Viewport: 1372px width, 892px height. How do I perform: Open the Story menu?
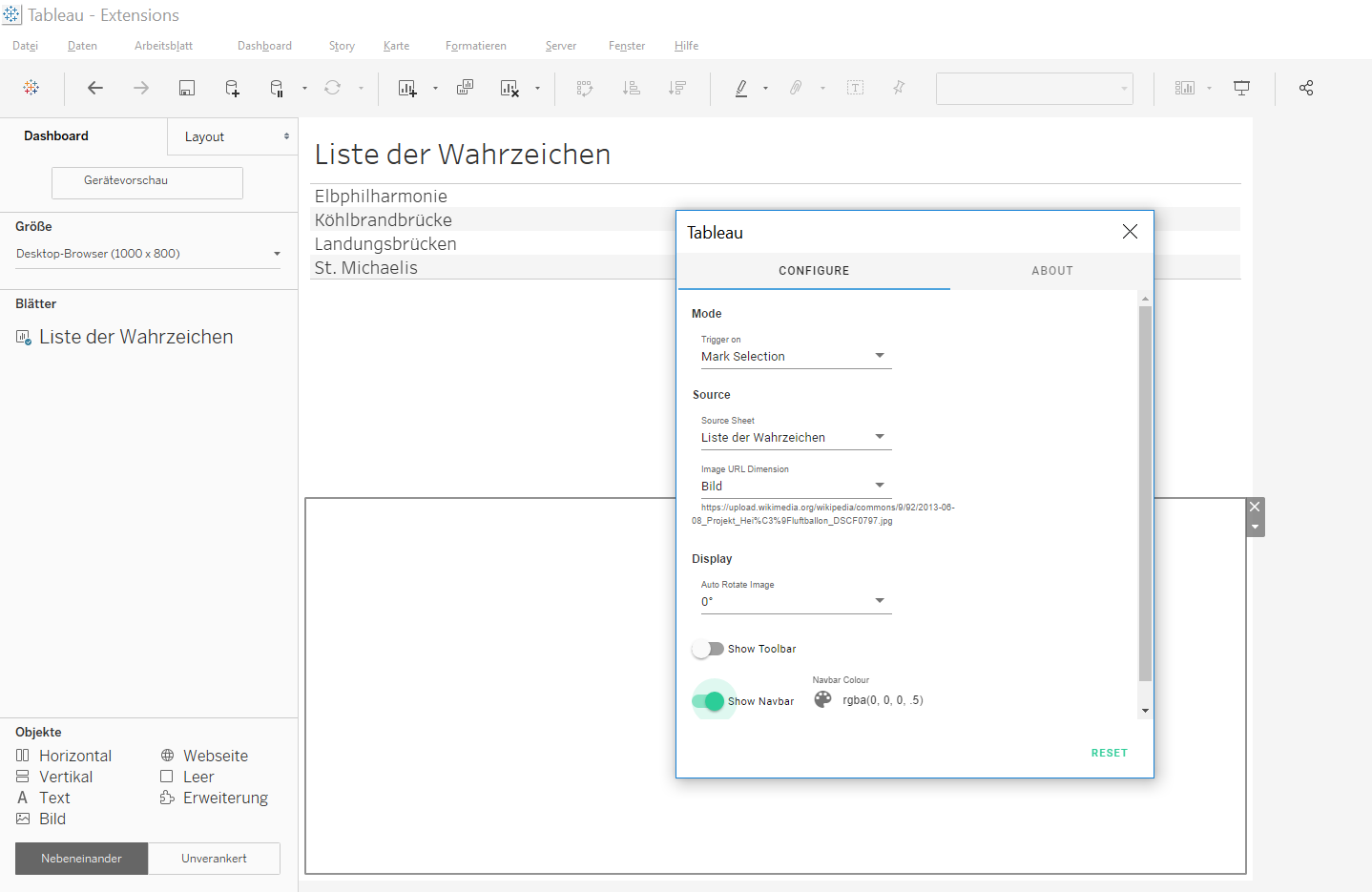pyautogui.click(x=342, y=46)
